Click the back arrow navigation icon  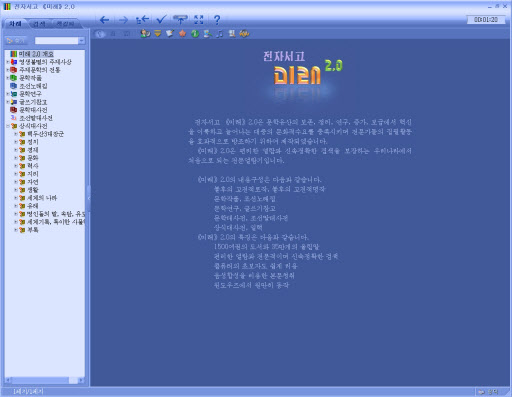tap(104, 20)
